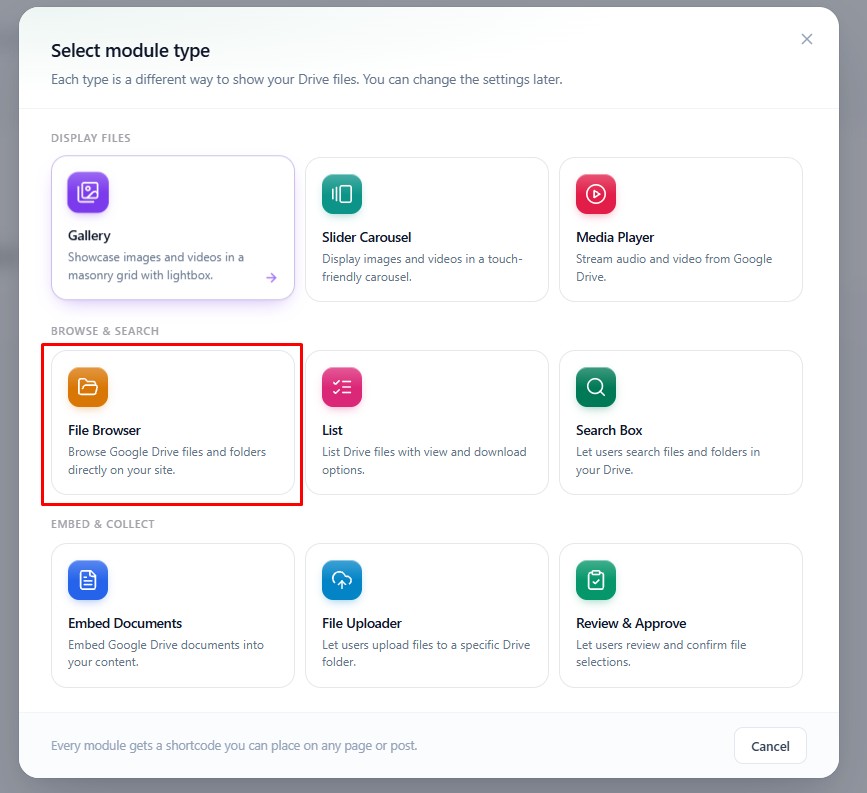Click the "DISPLAY FILES" section label
This screenshot has height=793, width=867.
(91, 138)
